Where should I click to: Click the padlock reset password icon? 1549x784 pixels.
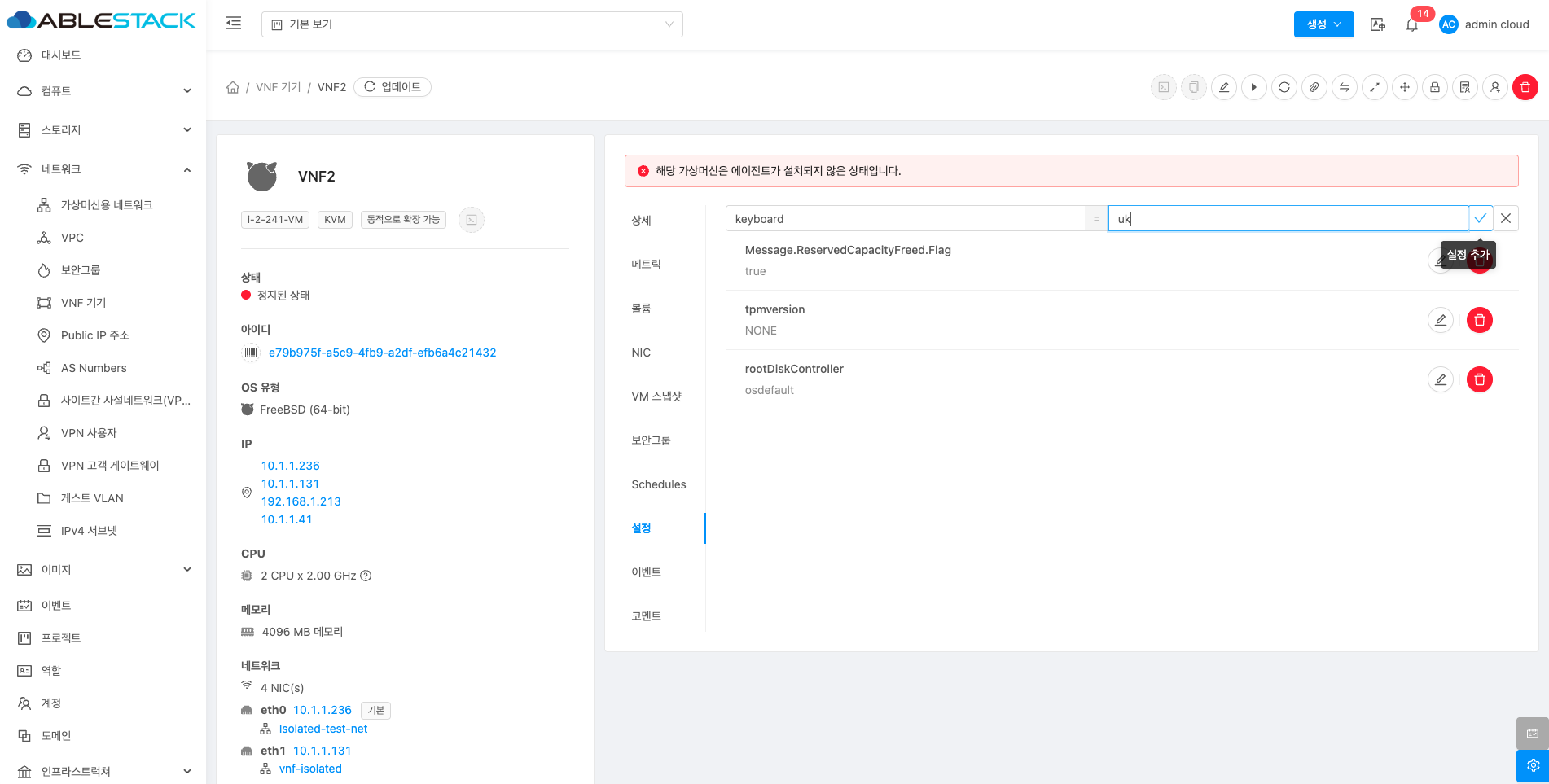point(1435,87)
